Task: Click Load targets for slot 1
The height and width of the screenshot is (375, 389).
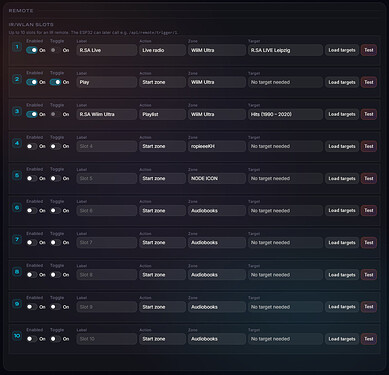Action: 342,50
